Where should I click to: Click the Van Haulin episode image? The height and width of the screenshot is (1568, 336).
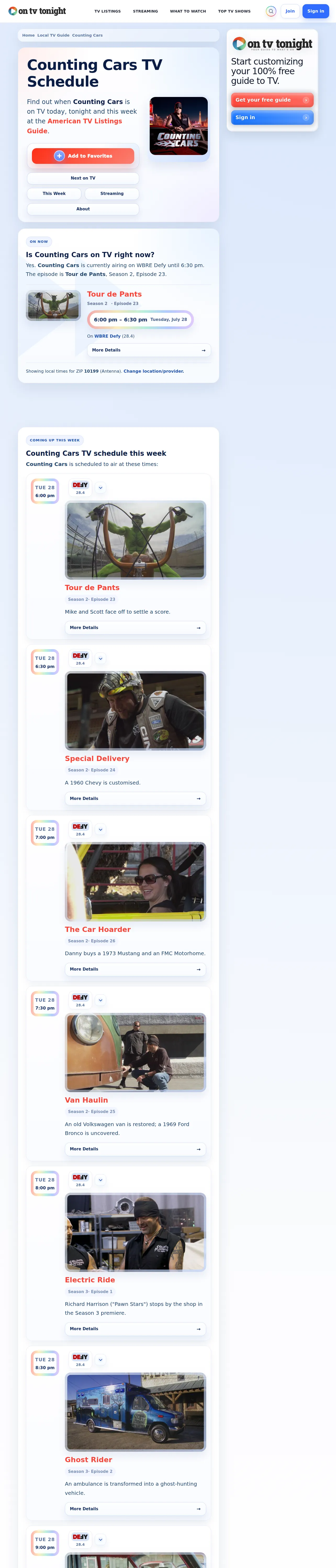[135, 1052]
